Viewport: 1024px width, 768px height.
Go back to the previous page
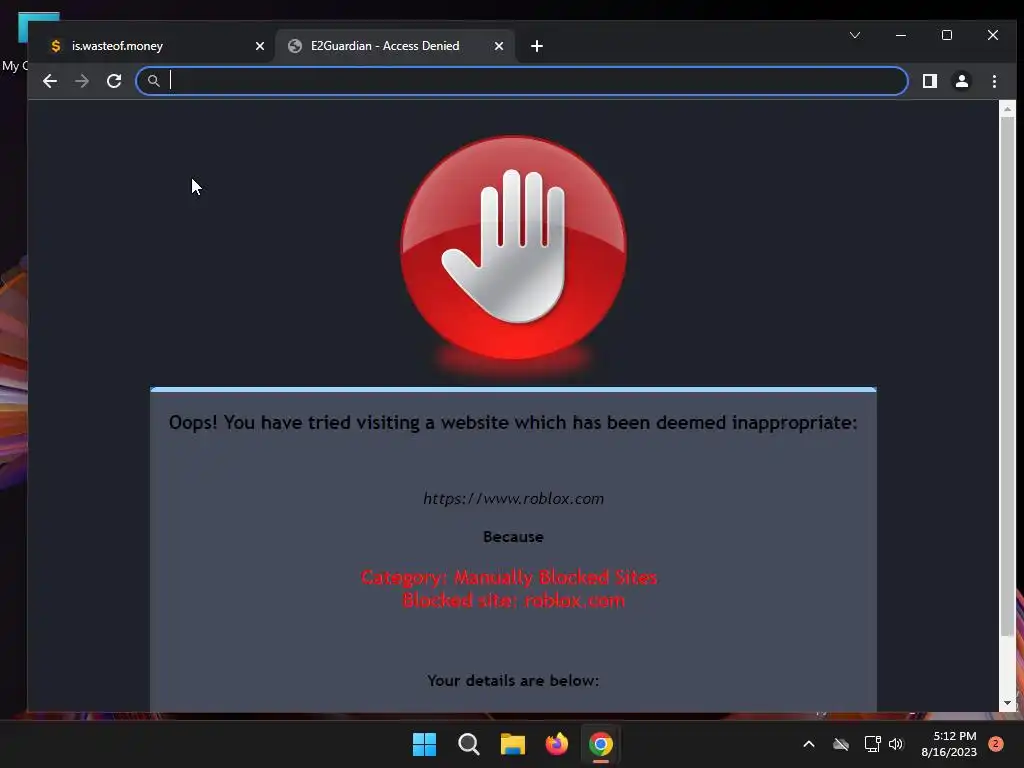(50, 81)
